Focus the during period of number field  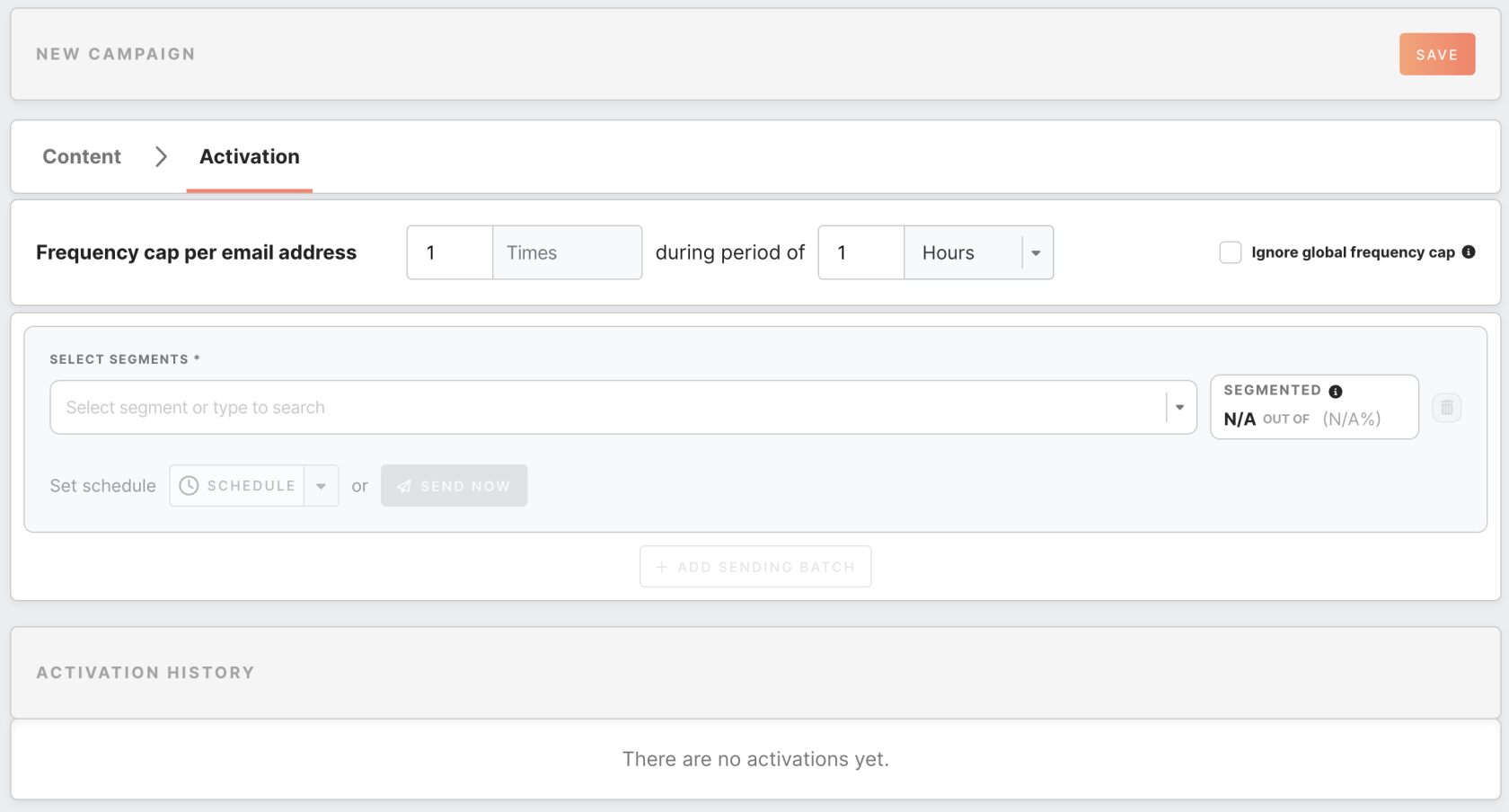tap(861, 252)
